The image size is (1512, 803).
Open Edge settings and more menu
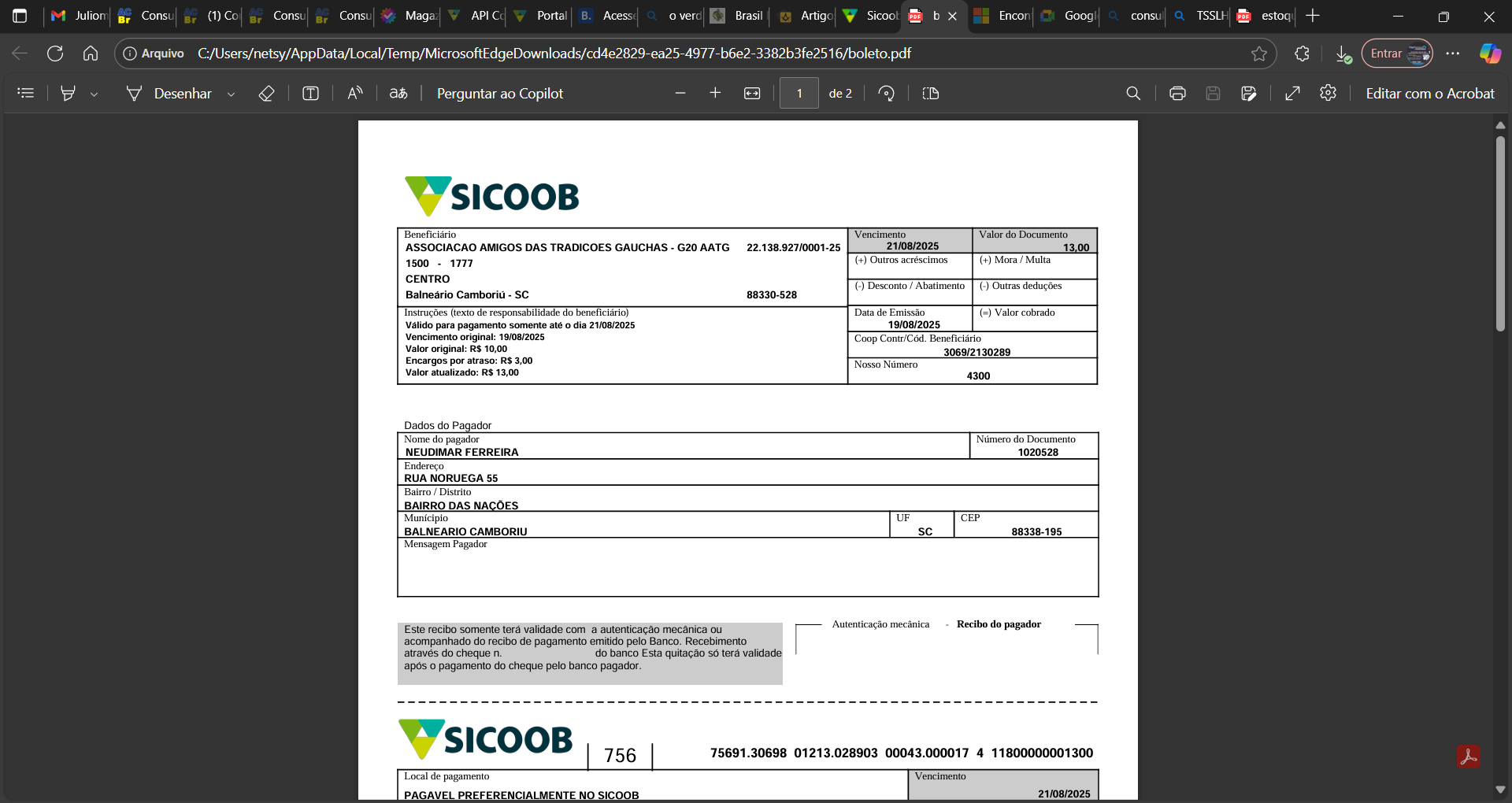tap(1453, 54)
